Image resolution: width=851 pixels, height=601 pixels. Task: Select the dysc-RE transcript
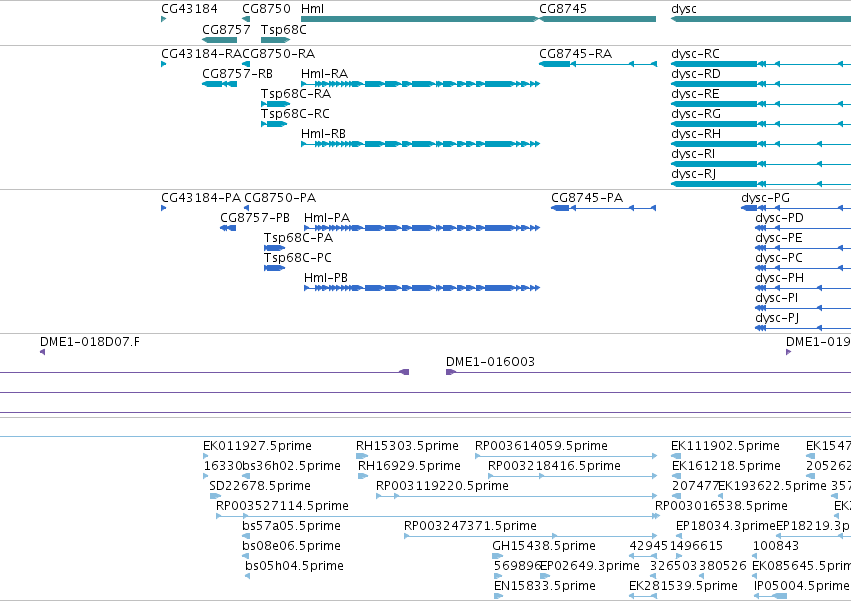(761, 104)
